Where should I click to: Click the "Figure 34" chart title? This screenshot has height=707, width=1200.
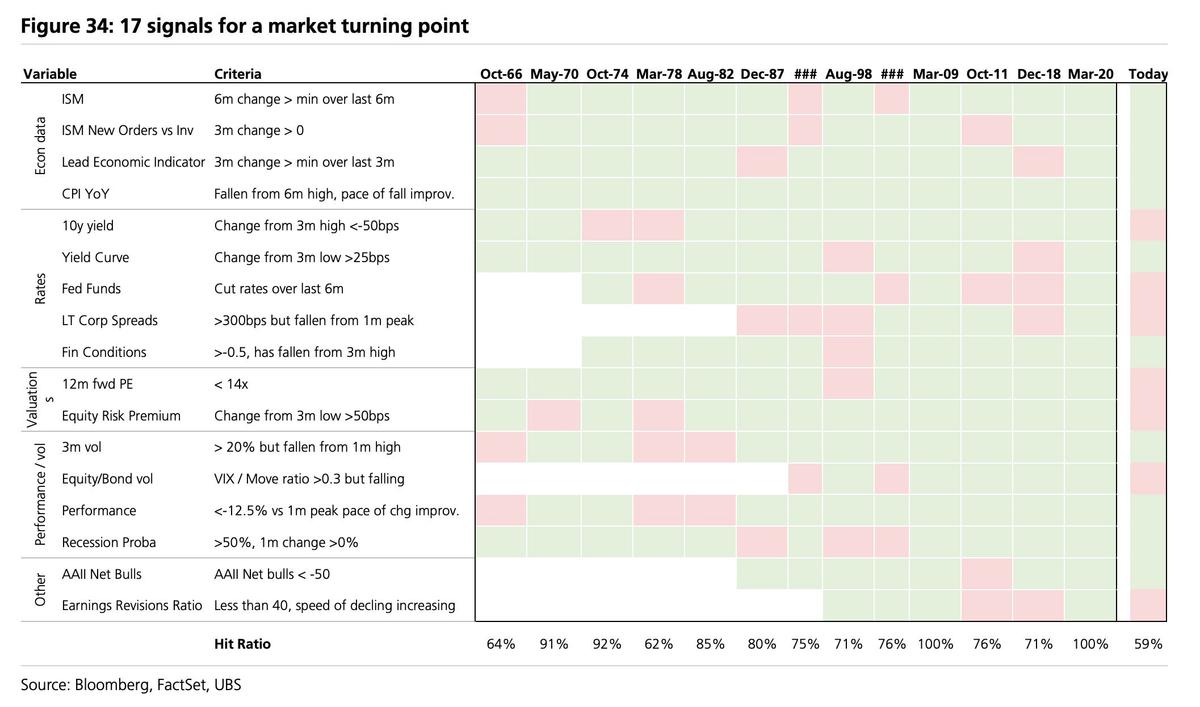click(244, 26)
